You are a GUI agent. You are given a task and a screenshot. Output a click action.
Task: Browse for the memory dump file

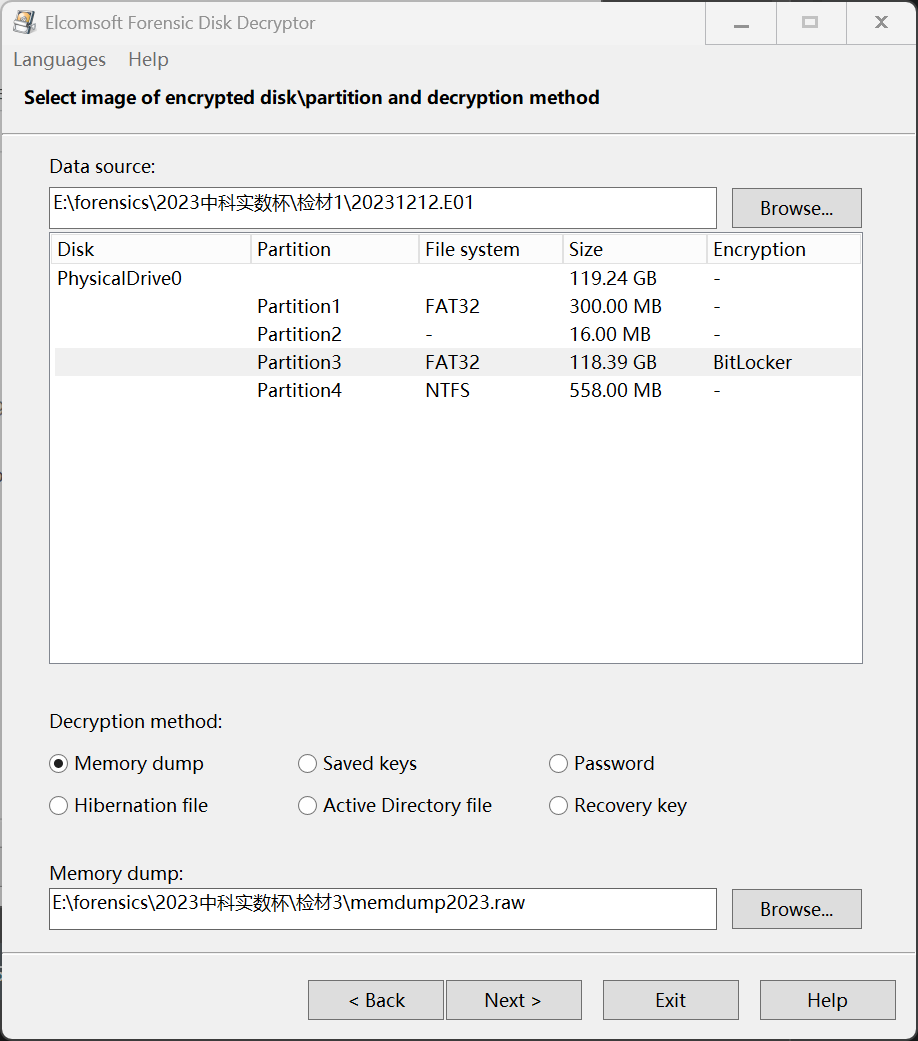point(796,909)
